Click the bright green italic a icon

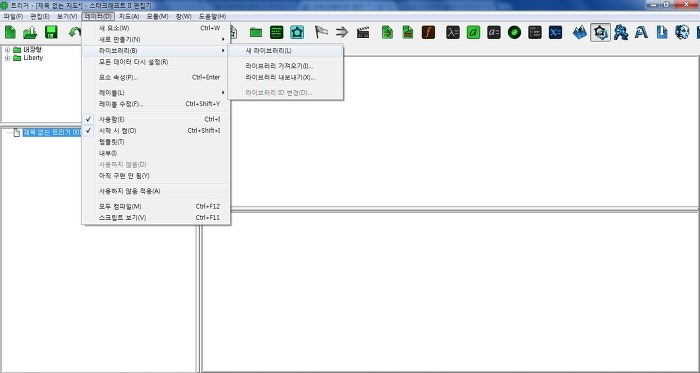click(473, 32)
